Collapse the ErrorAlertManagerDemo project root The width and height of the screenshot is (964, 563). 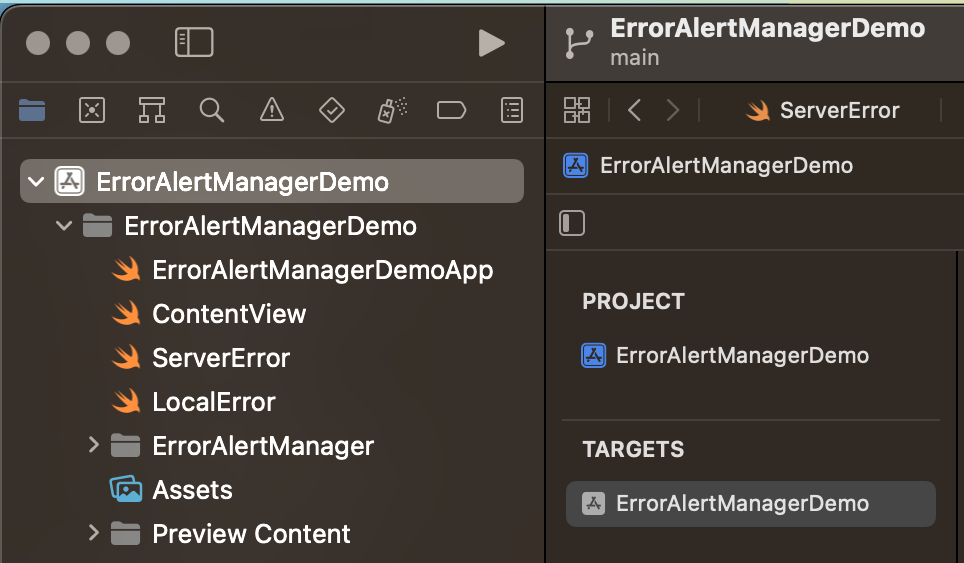(37, 182)
